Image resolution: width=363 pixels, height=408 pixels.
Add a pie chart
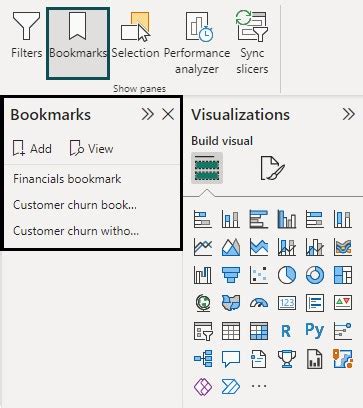point(287,275)
